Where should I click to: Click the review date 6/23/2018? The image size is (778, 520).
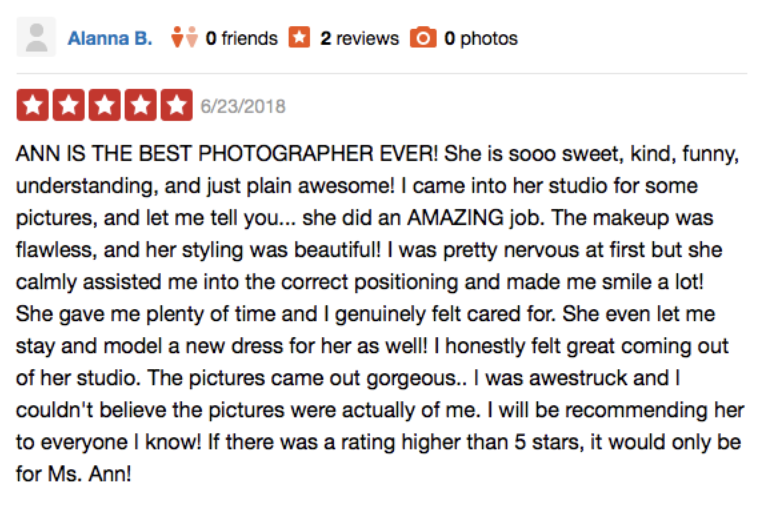243,106
